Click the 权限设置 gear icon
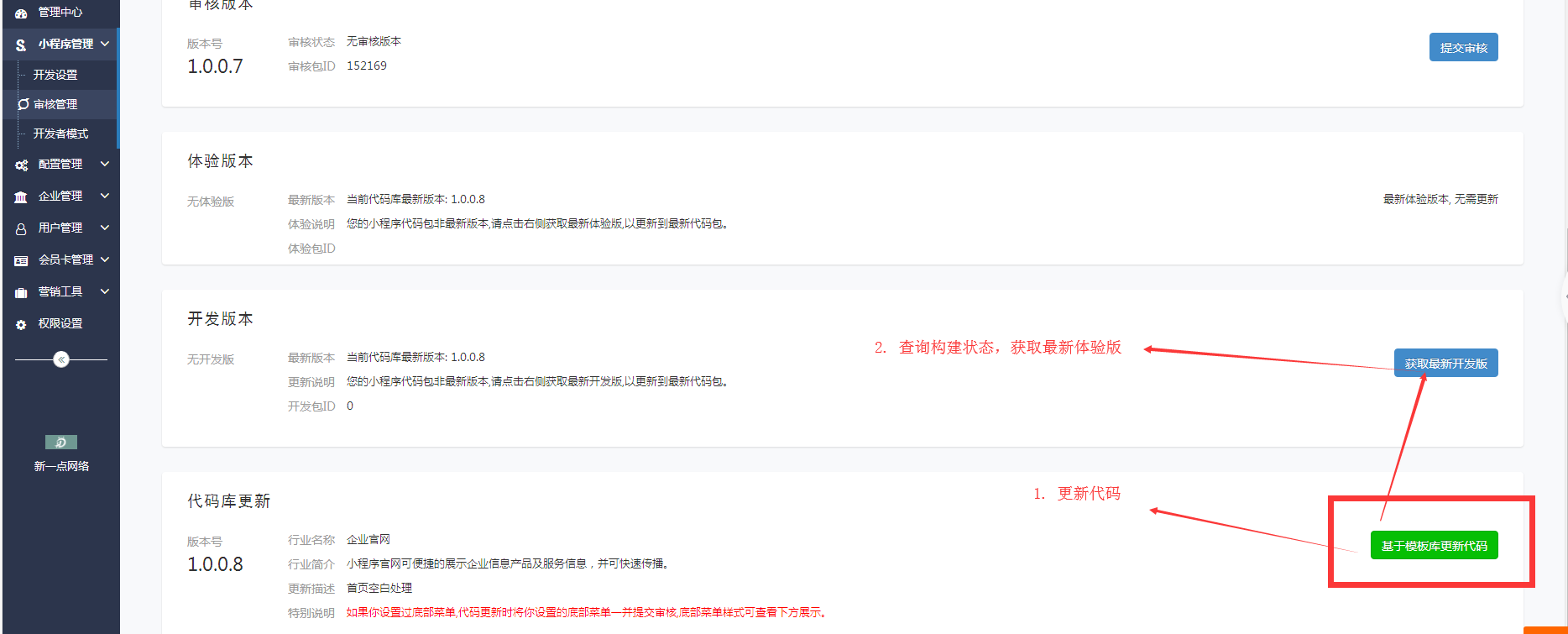The height and width of the screenshot is (634, 1568). [x=21, y=324]
